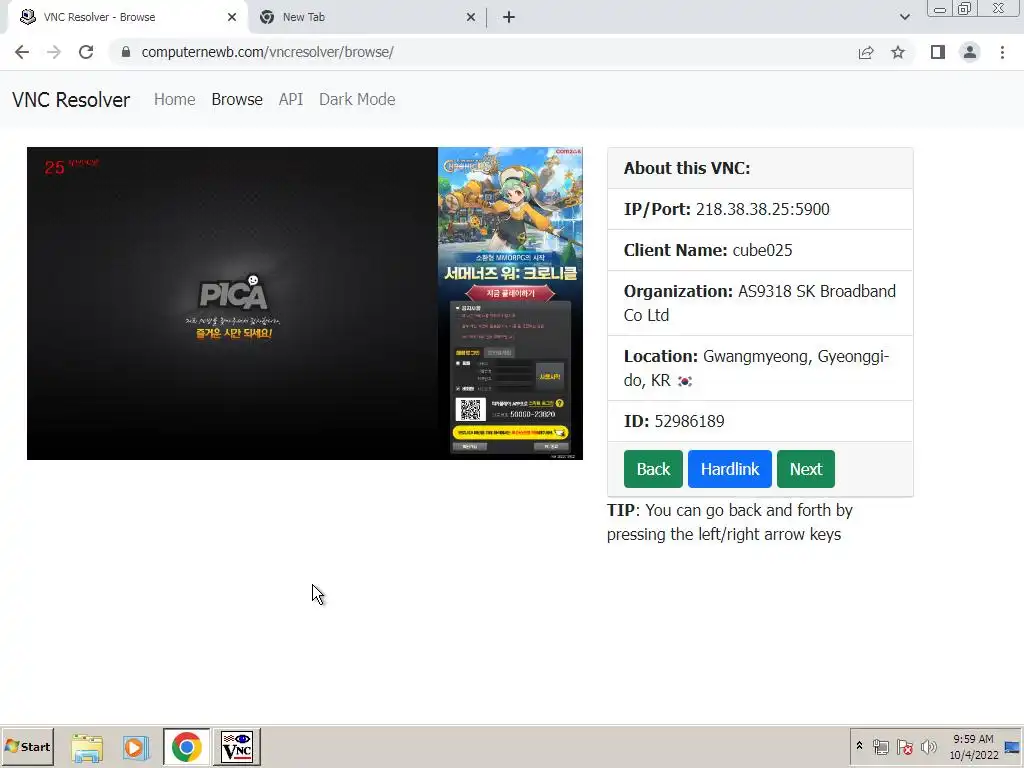Click the blue Hardlink button
This screenshot has height=768, width=1024.
pos(729,469)
